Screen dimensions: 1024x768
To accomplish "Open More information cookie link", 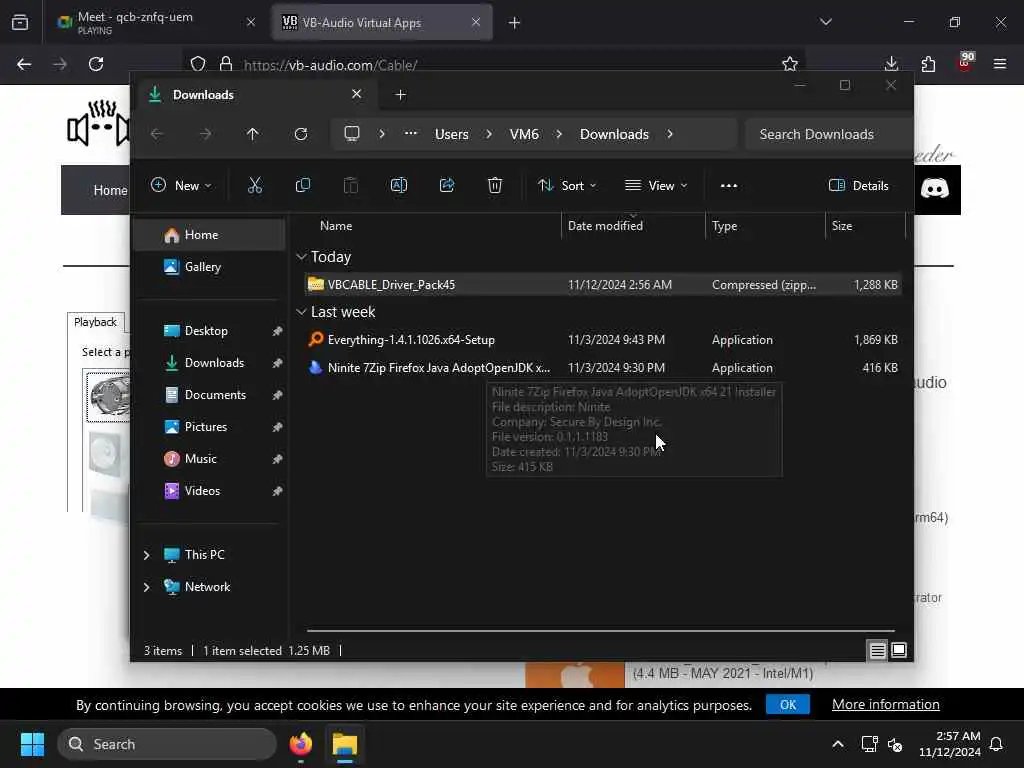I will pyautogui.click(x=886, y=705).
